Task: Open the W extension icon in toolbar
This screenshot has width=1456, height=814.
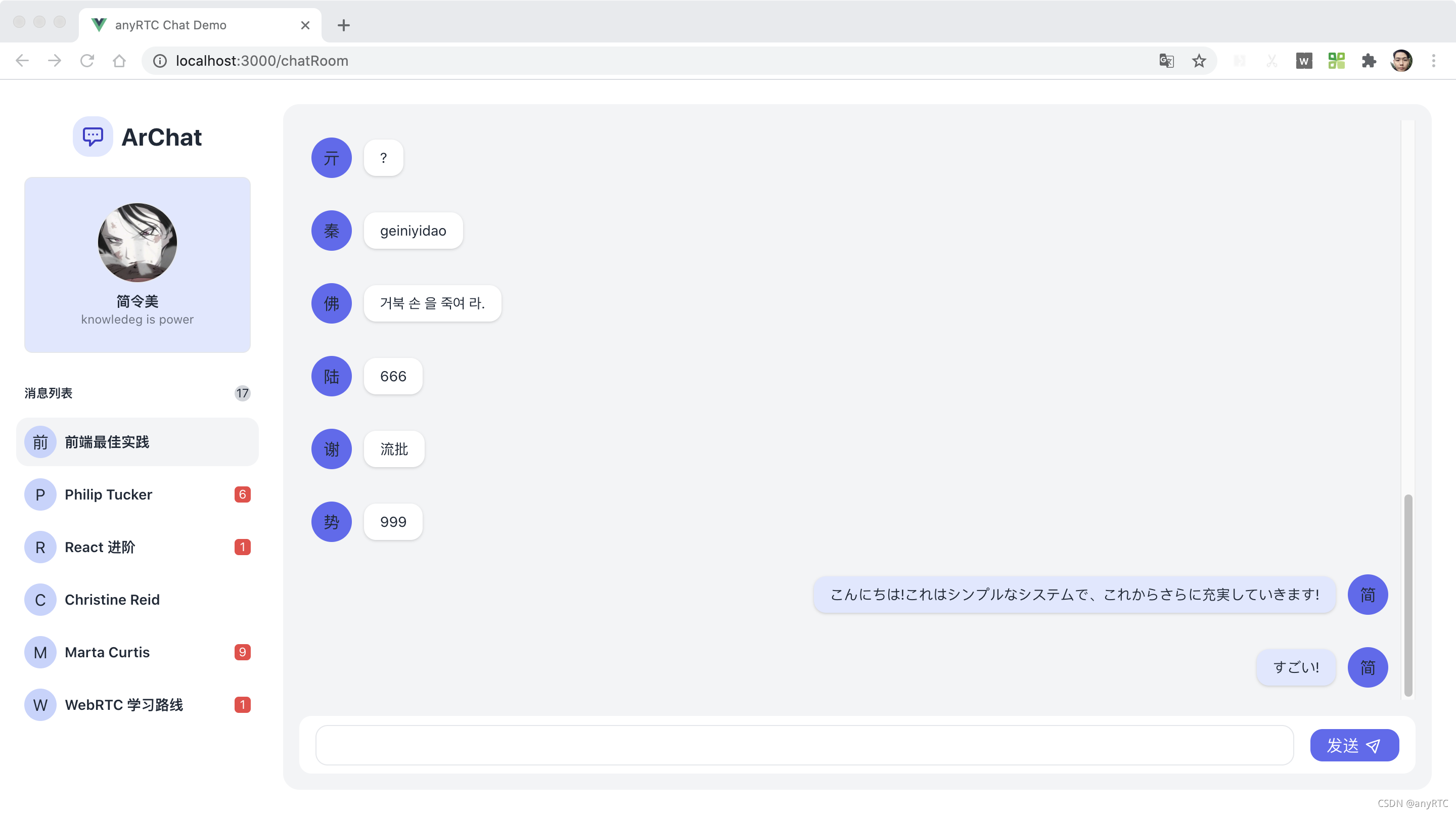Action: pos(1303,61)
